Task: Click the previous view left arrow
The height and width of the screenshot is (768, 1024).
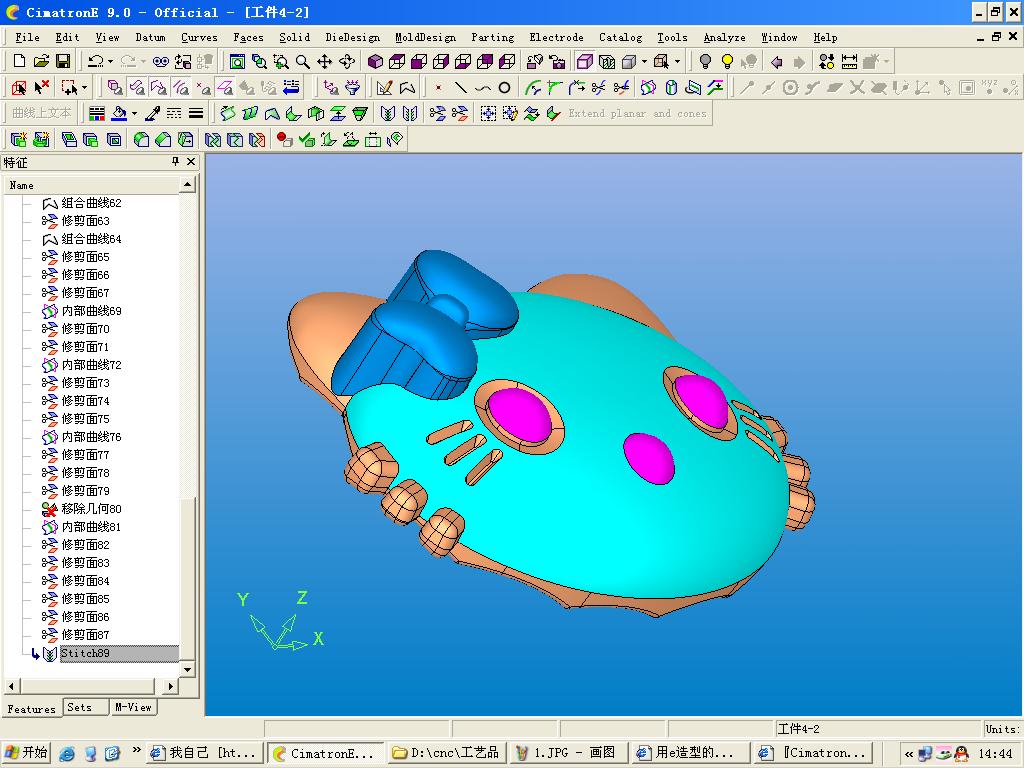Action: coord(776,61)
